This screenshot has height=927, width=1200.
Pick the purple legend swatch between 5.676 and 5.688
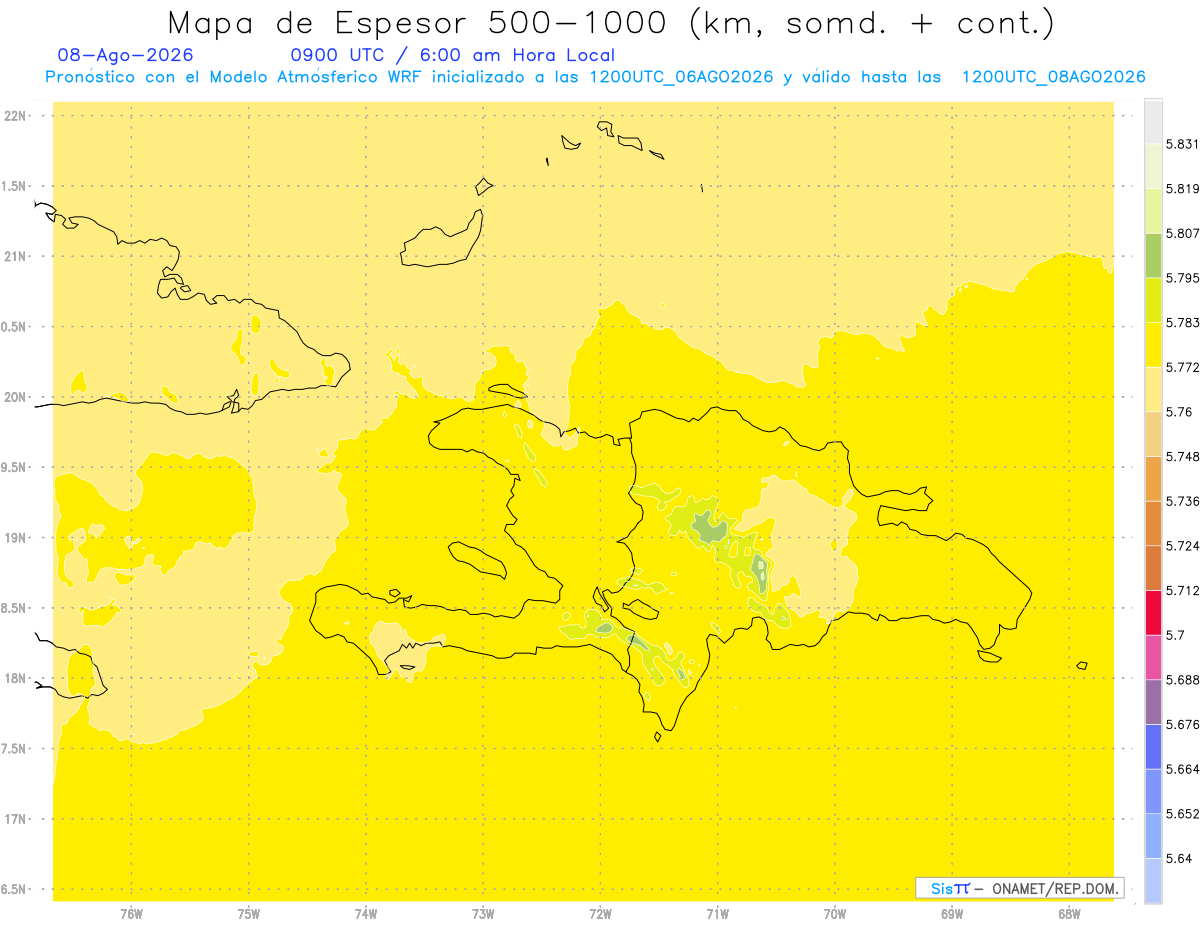[1153, 702]
